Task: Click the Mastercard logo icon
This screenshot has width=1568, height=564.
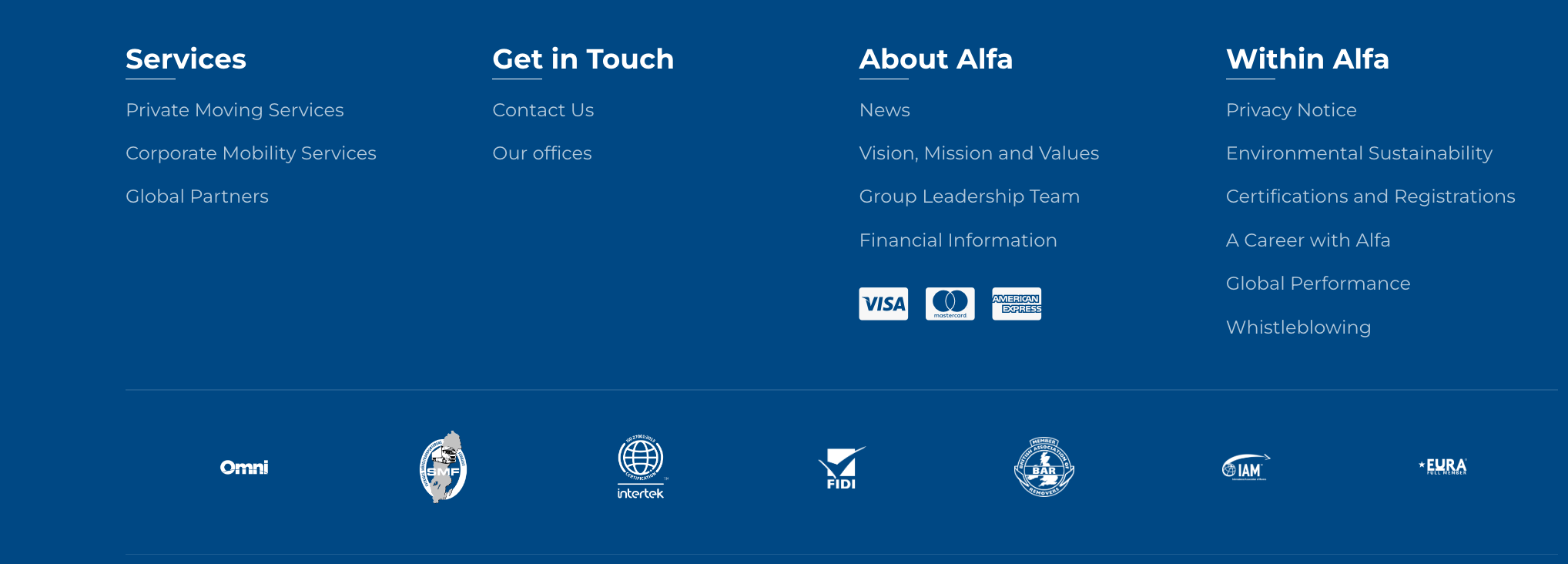Action: coord(950,304)
